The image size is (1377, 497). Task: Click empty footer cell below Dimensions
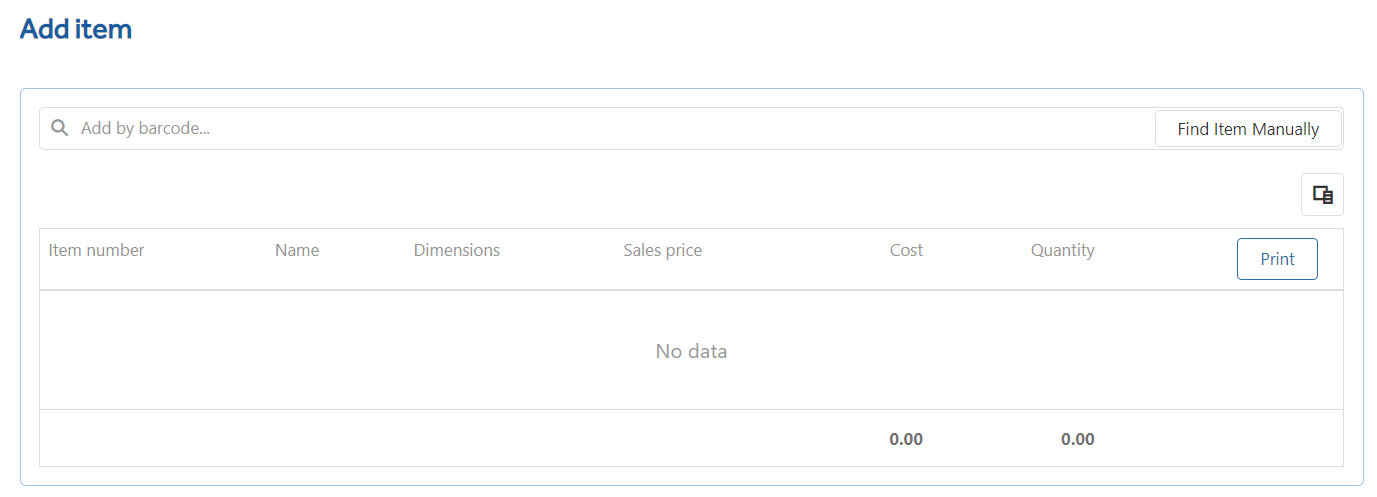[510, 438]
